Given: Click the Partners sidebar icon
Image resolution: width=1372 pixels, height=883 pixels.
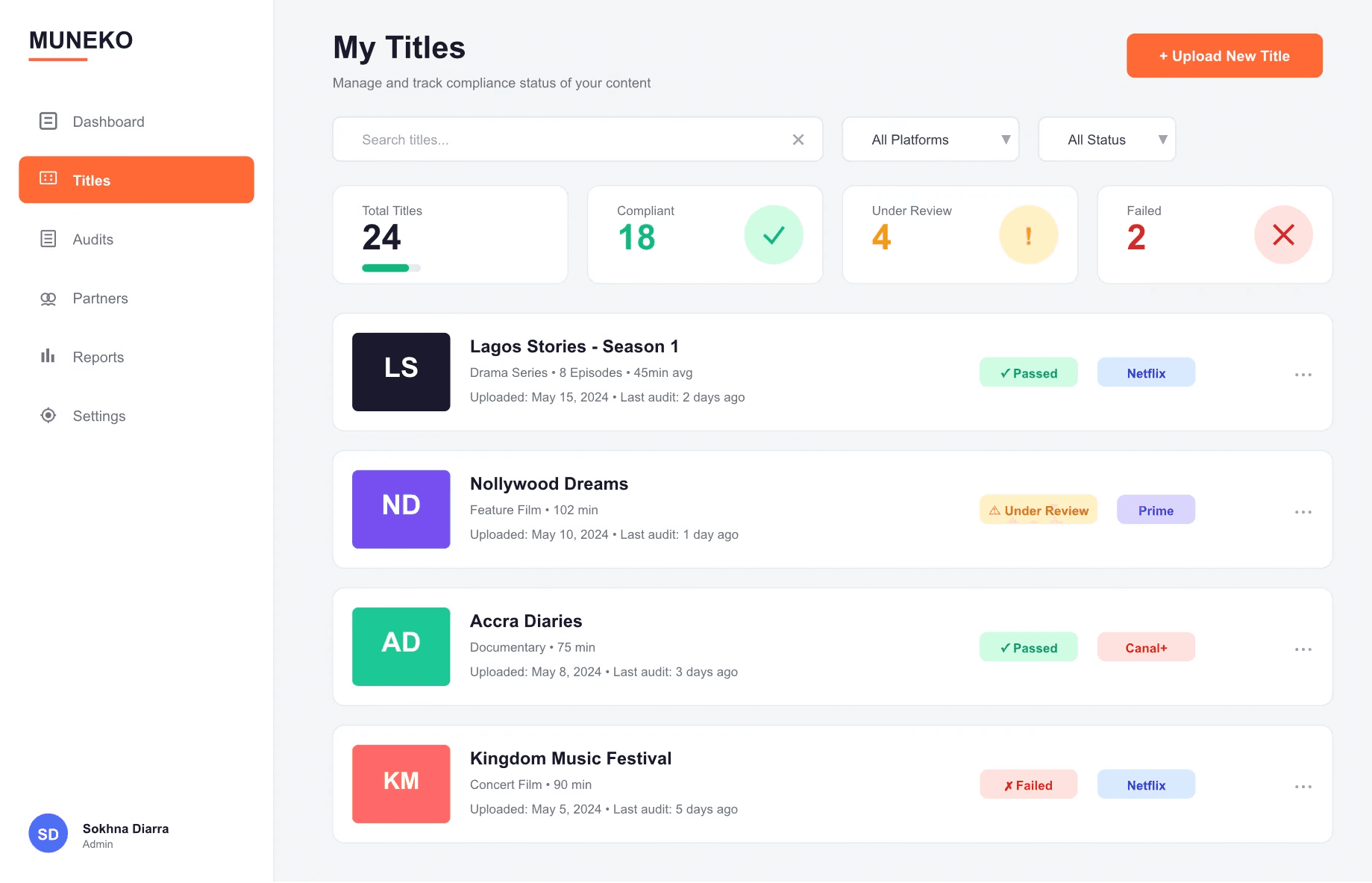Looking at the screenshot, I should pyautogui.click(x=48, y=299).
